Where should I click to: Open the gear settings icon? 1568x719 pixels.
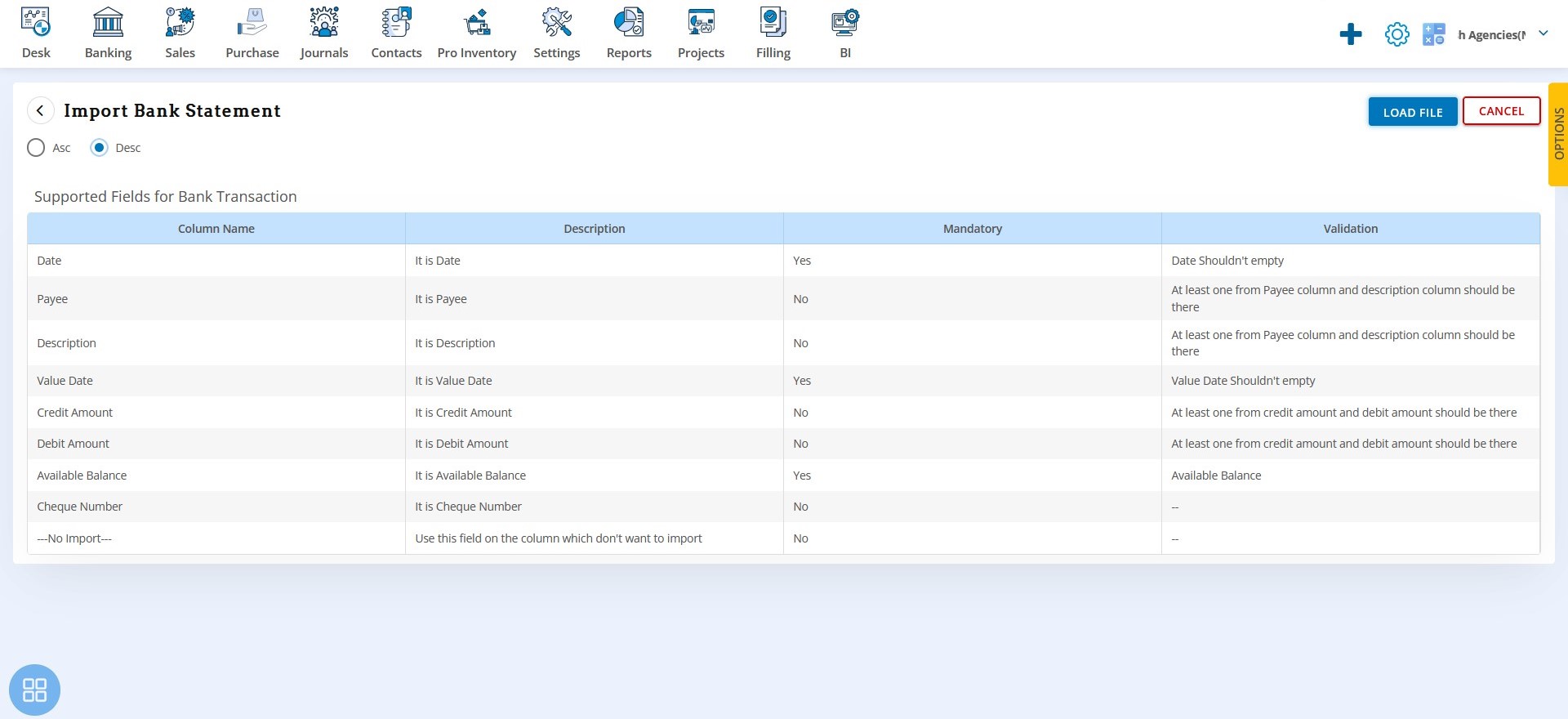(1397, 34)
